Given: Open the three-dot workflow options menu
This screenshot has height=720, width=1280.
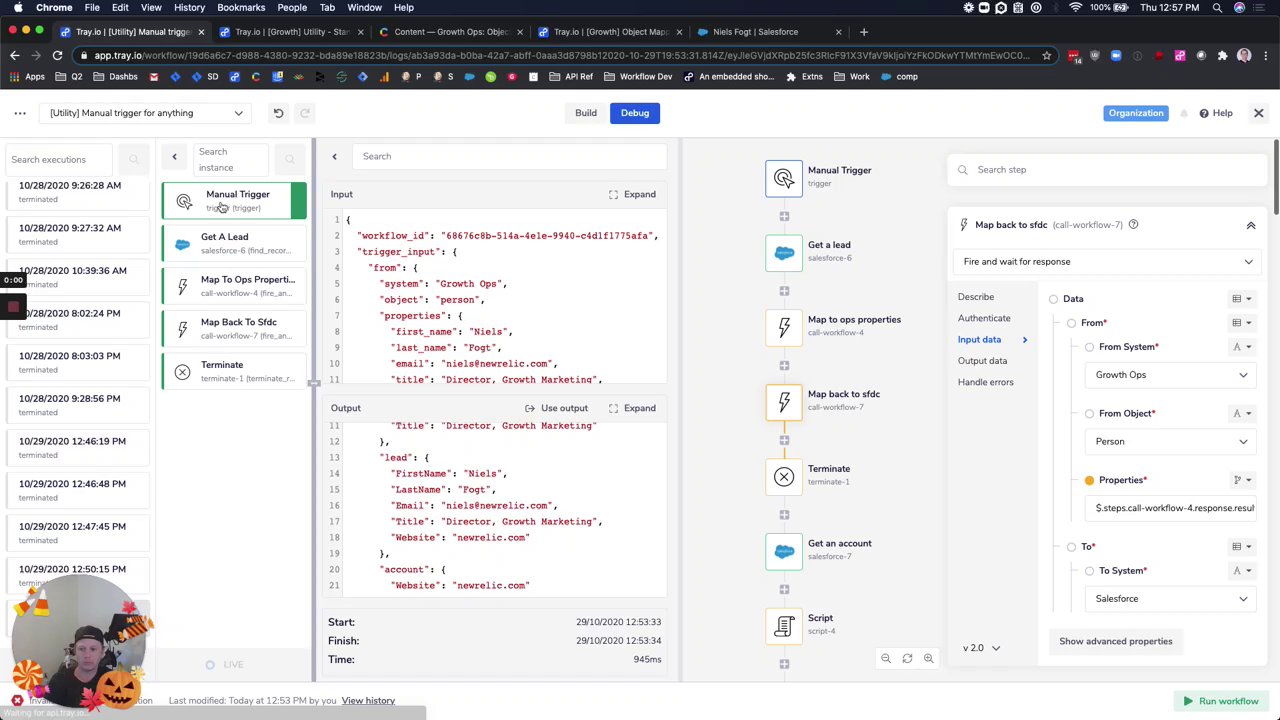Looking at the screenshot, I should (x=20, y=113).
